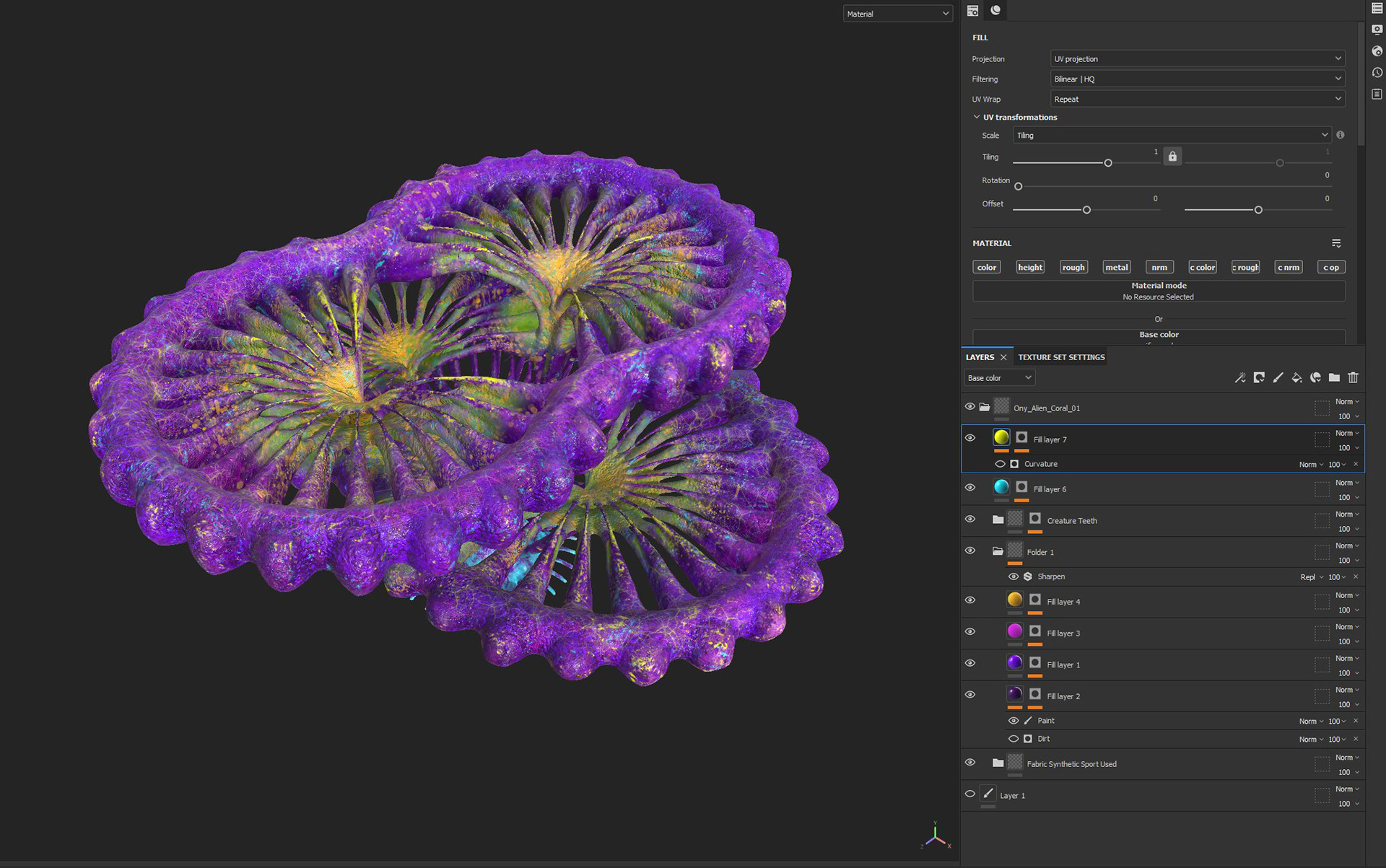Add a fill layer with bucket icon
This screenshot has width=1386, height=868.
pos(1296,377)
